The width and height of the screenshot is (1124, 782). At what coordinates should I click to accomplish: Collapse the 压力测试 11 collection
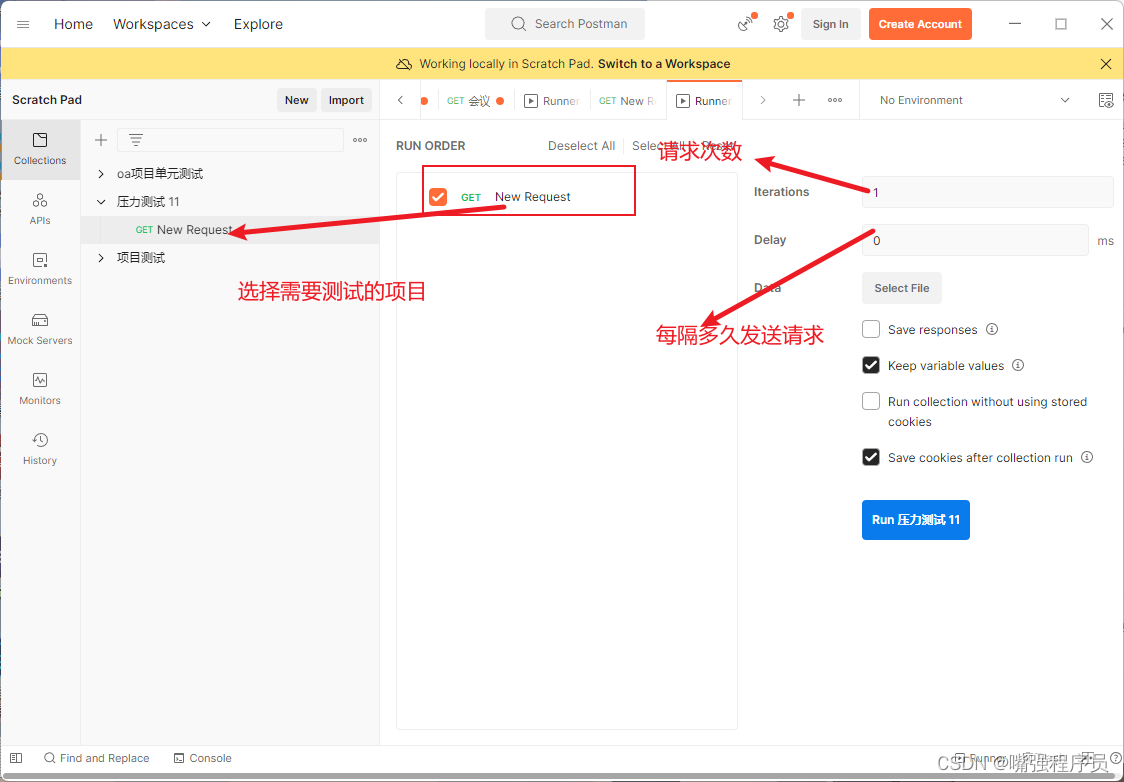point(101,202)
